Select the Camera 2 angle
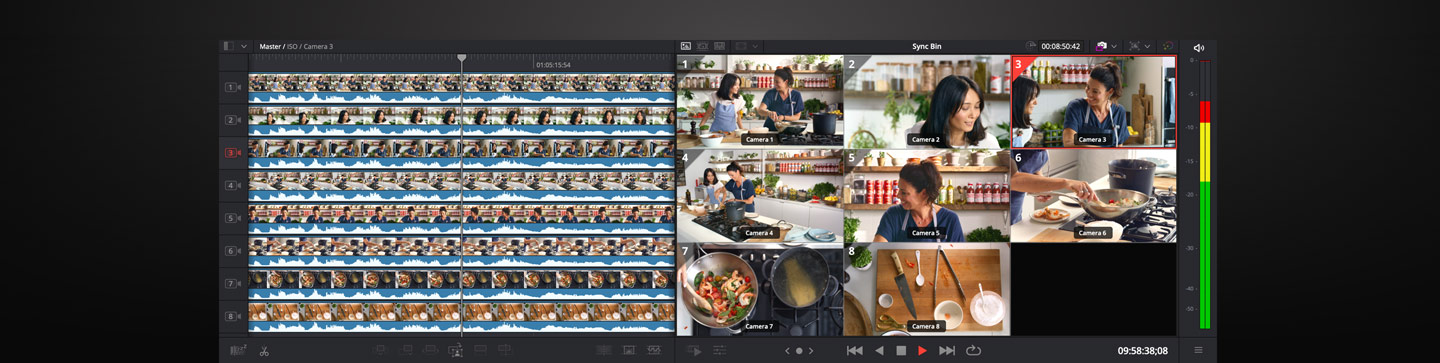This screenshot has width=1440, height=363. [926, 102]
